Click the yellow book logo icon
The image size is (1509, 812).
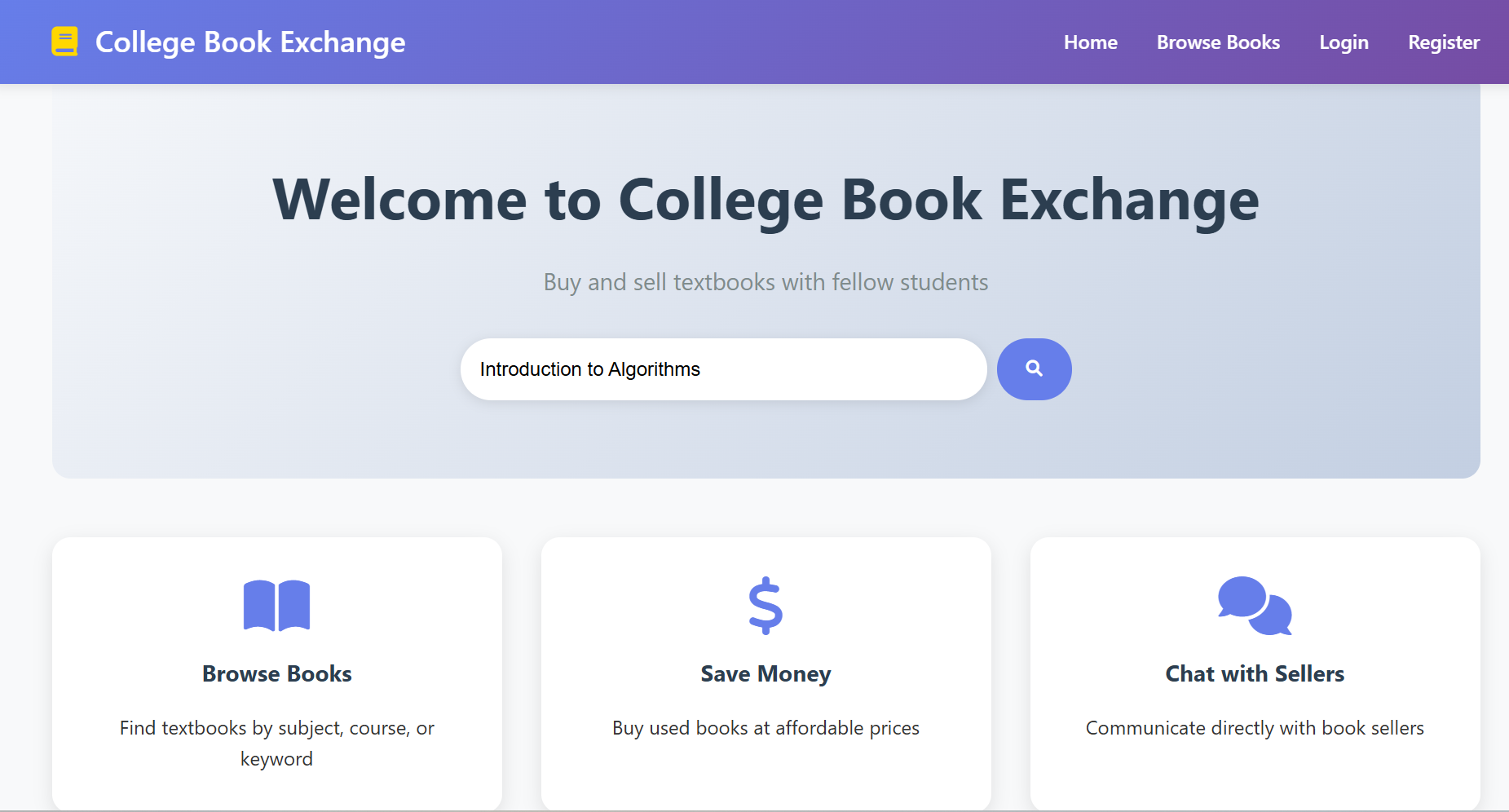pos(64,42)
